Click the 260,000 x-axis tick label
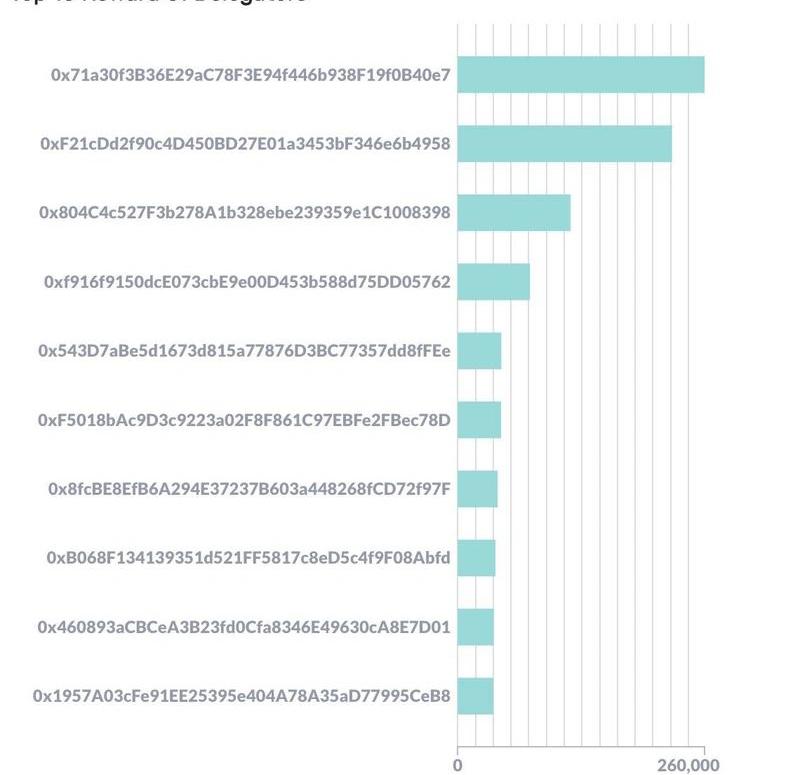 (689, 765)
